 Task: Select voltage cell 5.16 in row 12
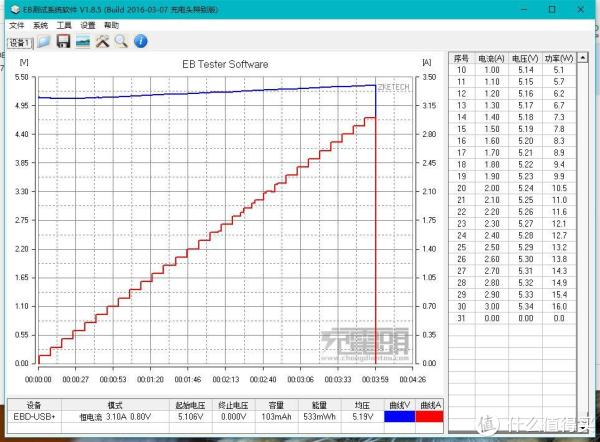pyautogui.click(x=525, y=94)
